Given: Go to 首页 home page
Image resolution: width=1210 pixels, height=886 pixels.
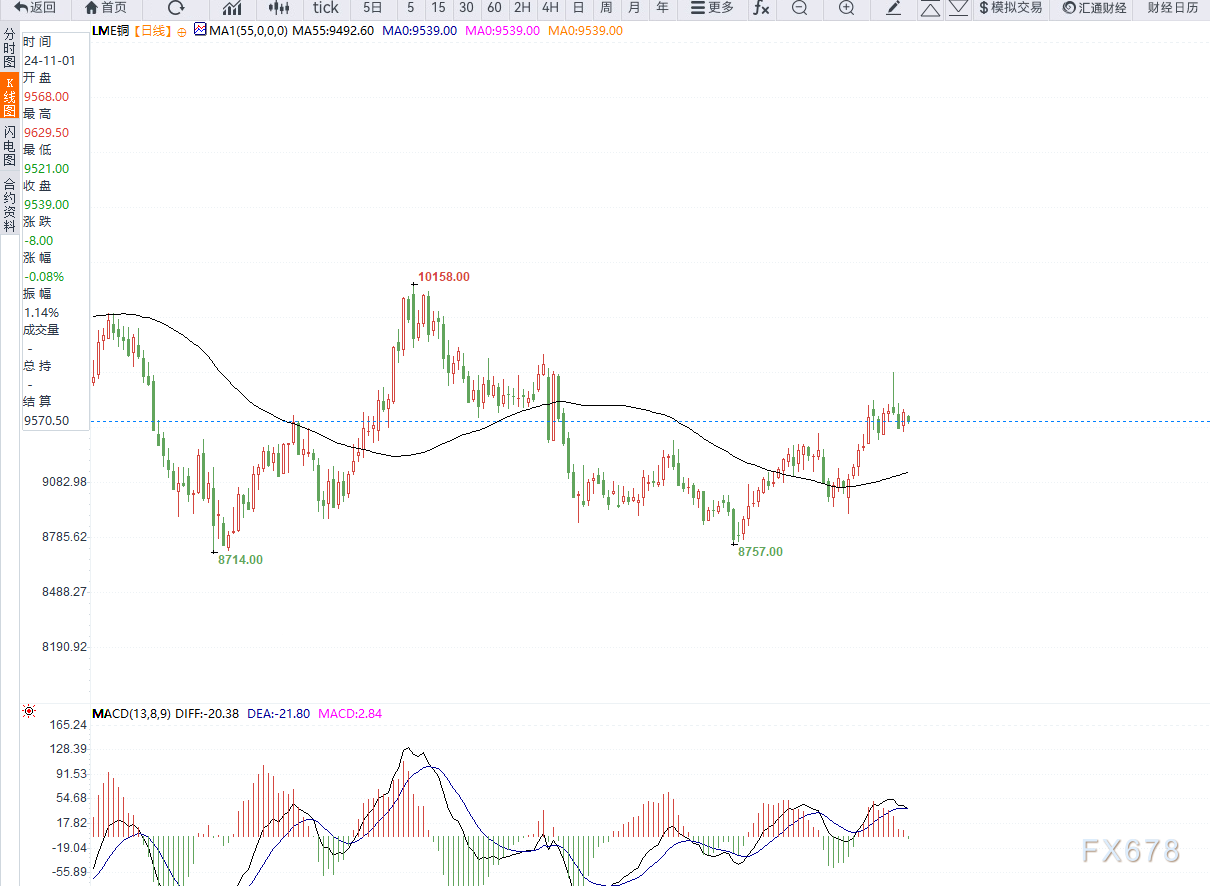Looking at the screenshot, I should pos(106,8).
